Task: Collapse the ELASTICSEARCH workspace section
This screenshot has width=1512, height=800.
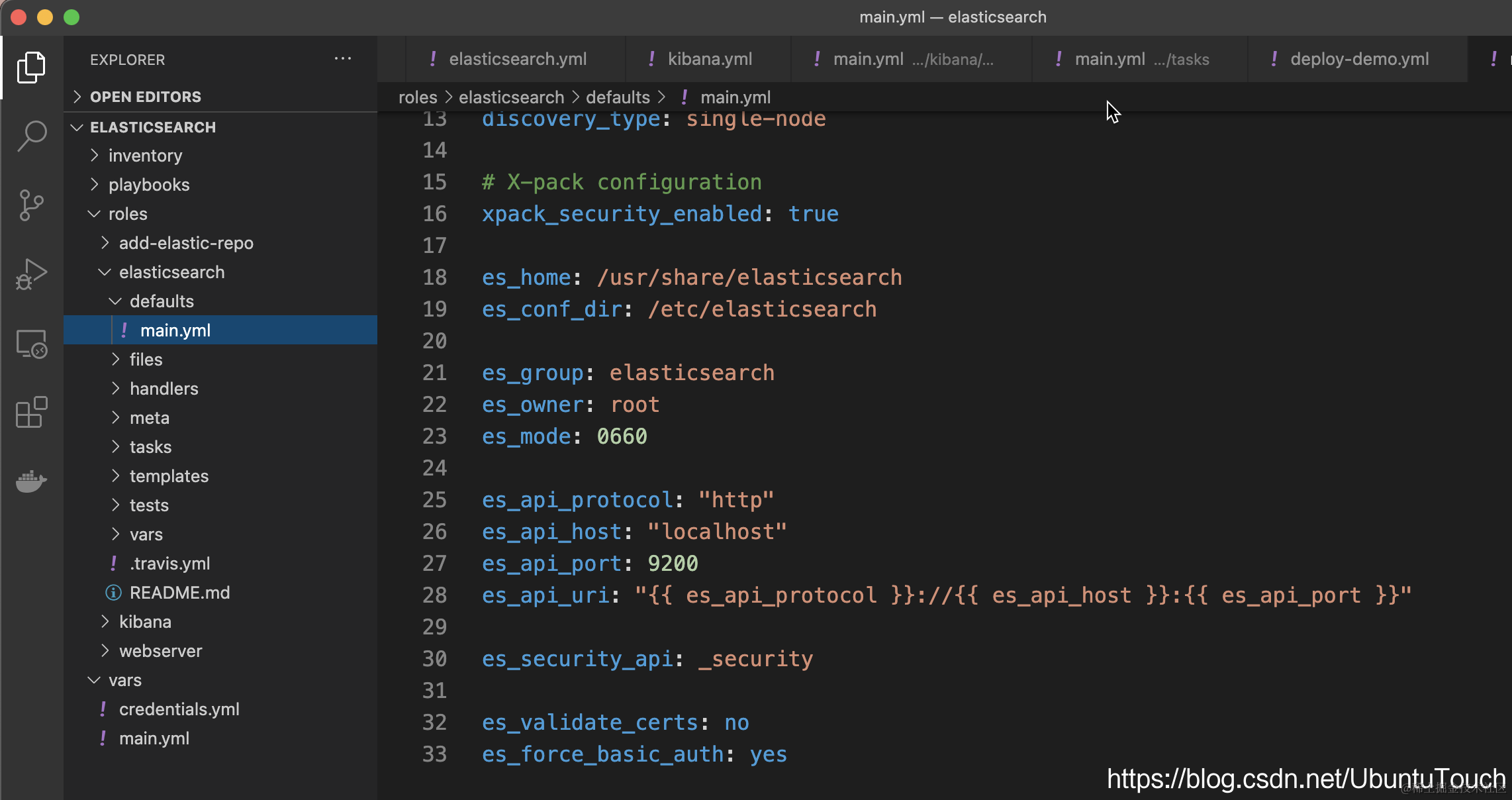Action: coord(152,127)
